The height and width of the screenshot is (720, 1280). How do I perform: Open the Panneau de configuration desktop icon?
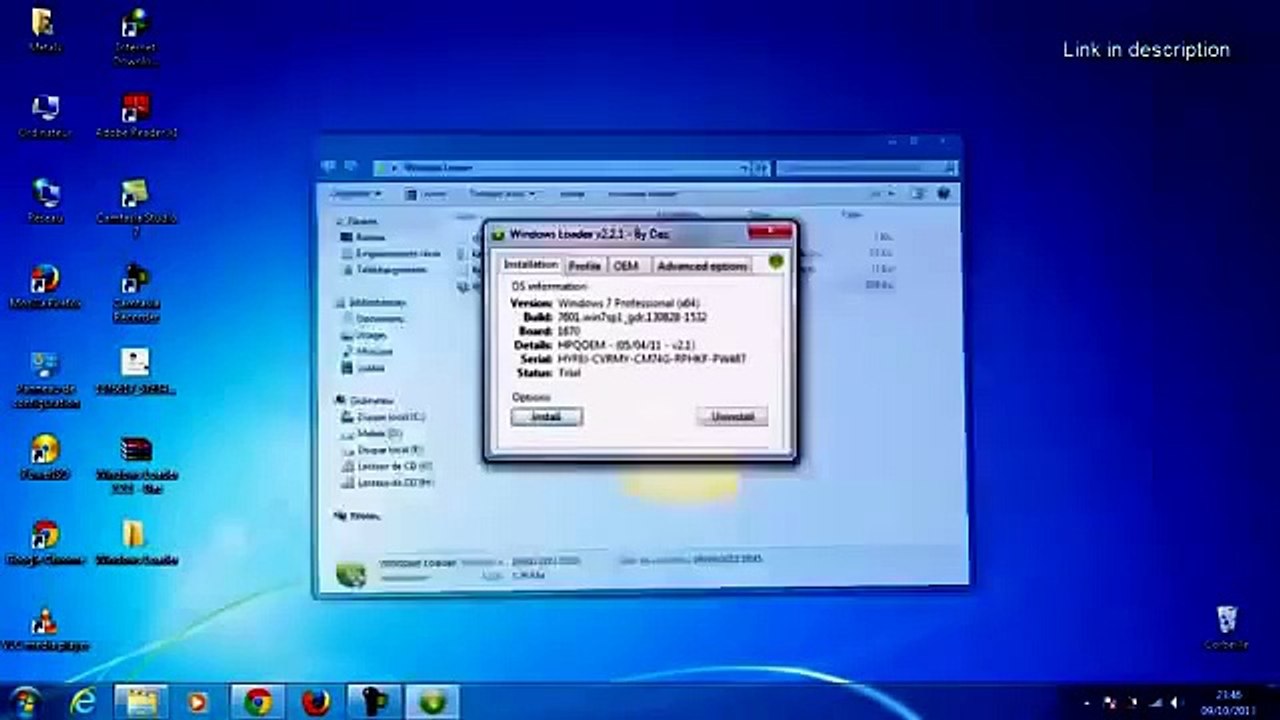[x=45, y=380]
